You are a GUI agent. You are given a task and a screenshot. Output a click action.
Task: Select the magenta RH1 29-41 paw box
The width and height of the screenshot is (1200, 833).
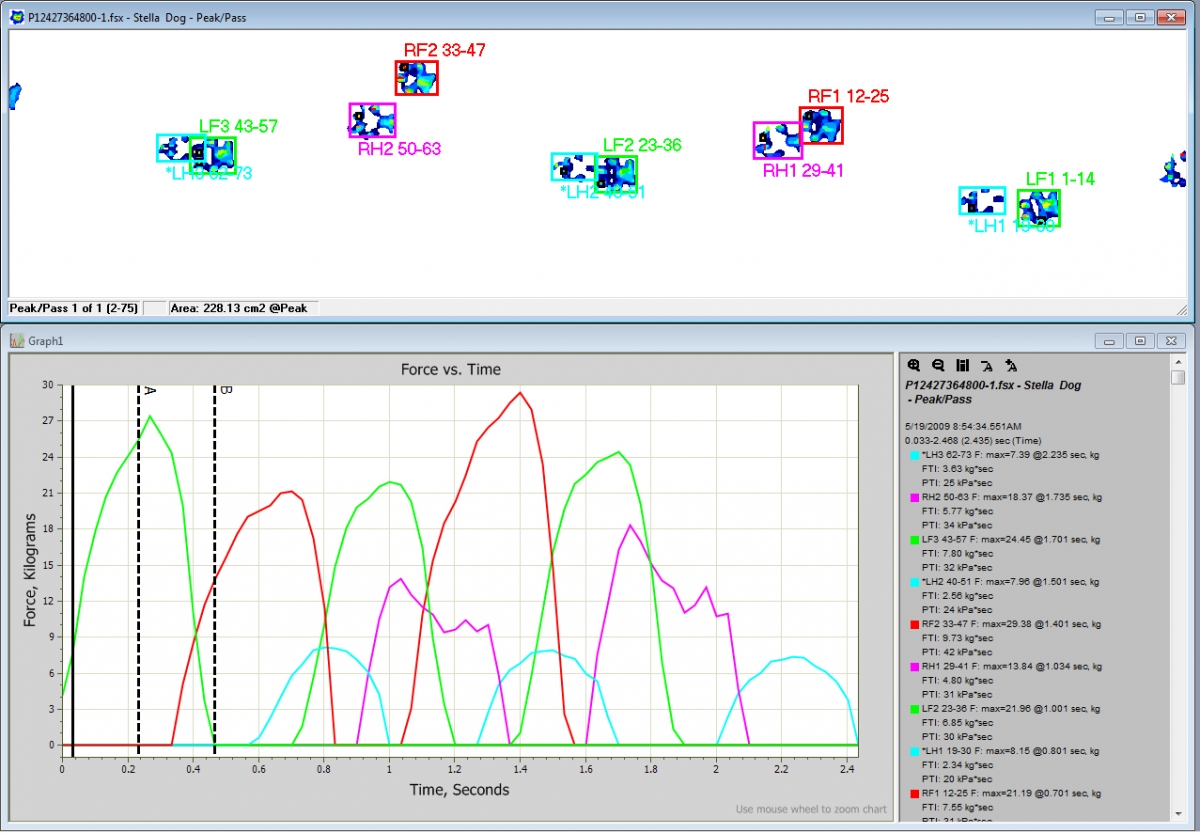(x=777, y=141)
